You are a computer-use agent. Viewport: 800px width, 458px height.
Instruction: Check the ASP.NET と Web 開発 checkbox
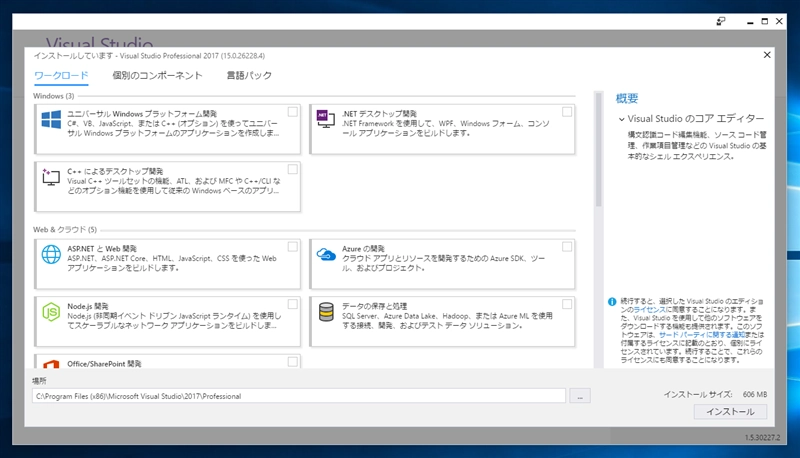click(293, 247)
